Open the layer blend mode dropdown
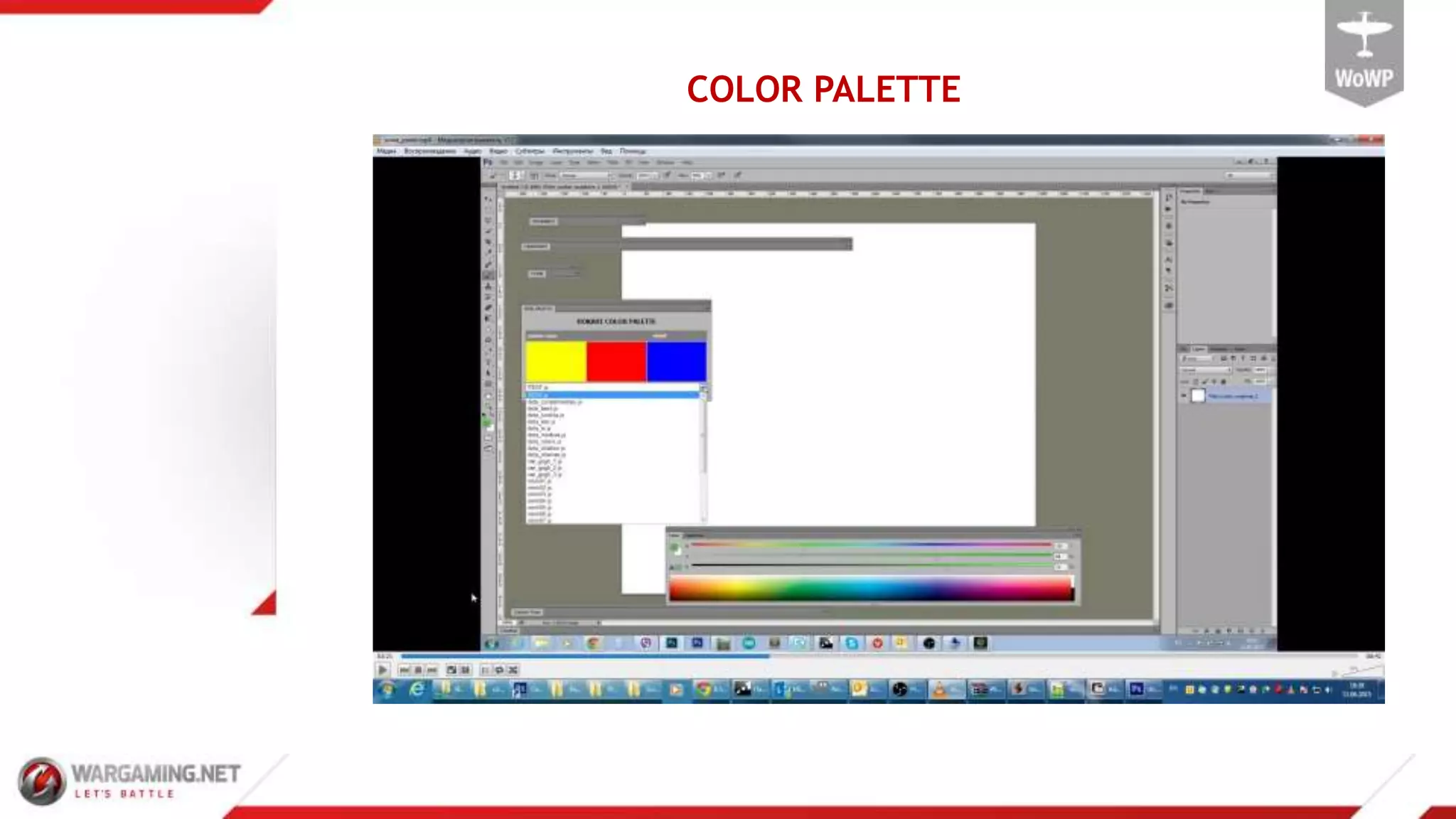Screen dimensions: 1456x819 (x=1206, y=370)
